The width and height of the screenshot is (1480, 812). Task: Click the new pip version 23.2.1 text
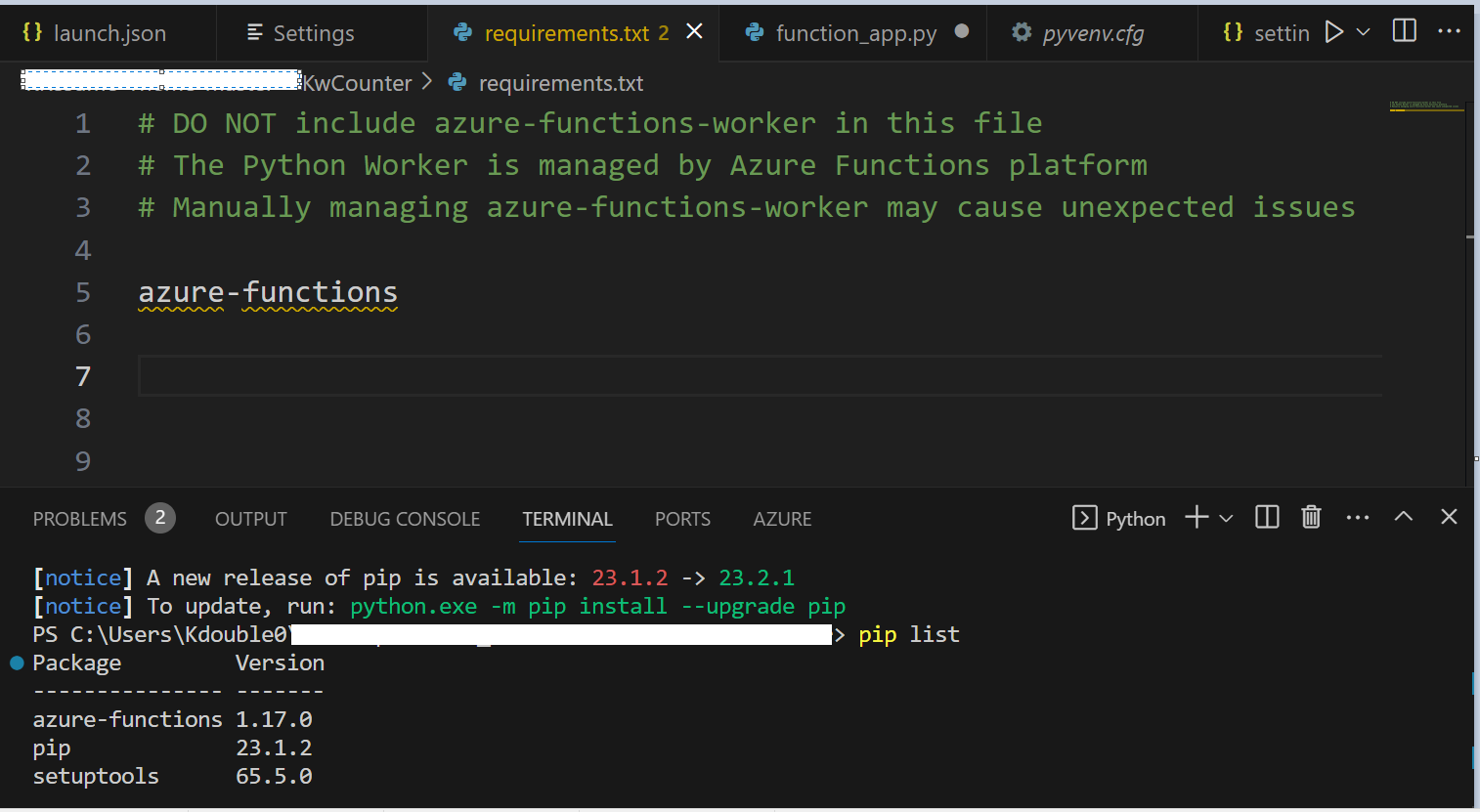tap(757, 578)
